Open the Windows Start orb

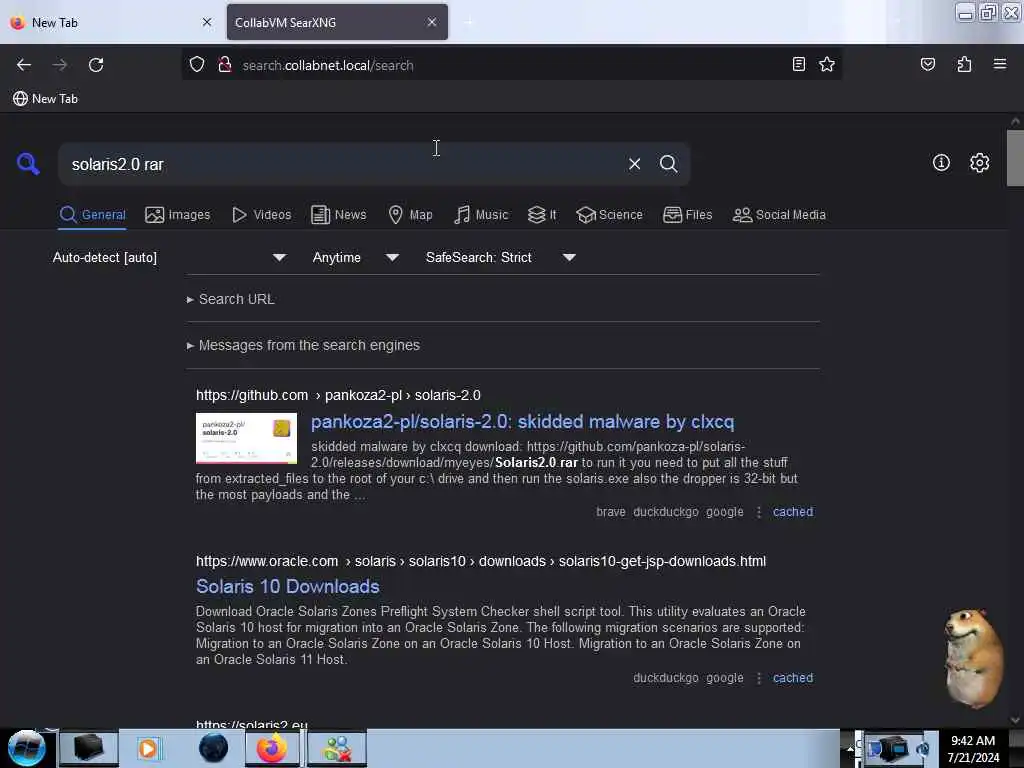tap(26, 748)
